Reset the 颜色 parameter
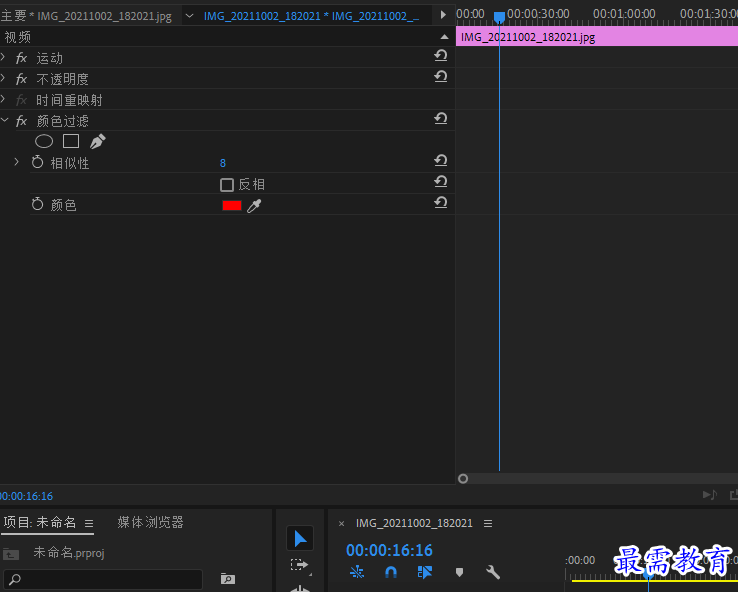 coord(441,203)
